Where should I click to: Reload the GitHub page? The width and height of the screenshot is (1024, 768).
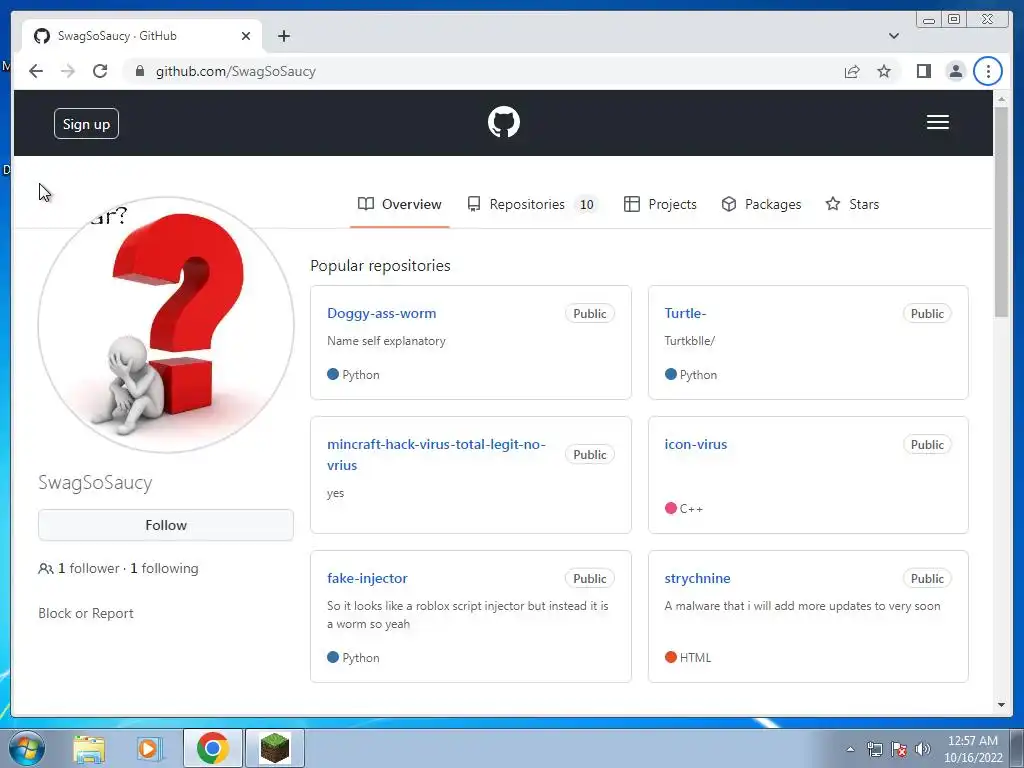point(100,71)
